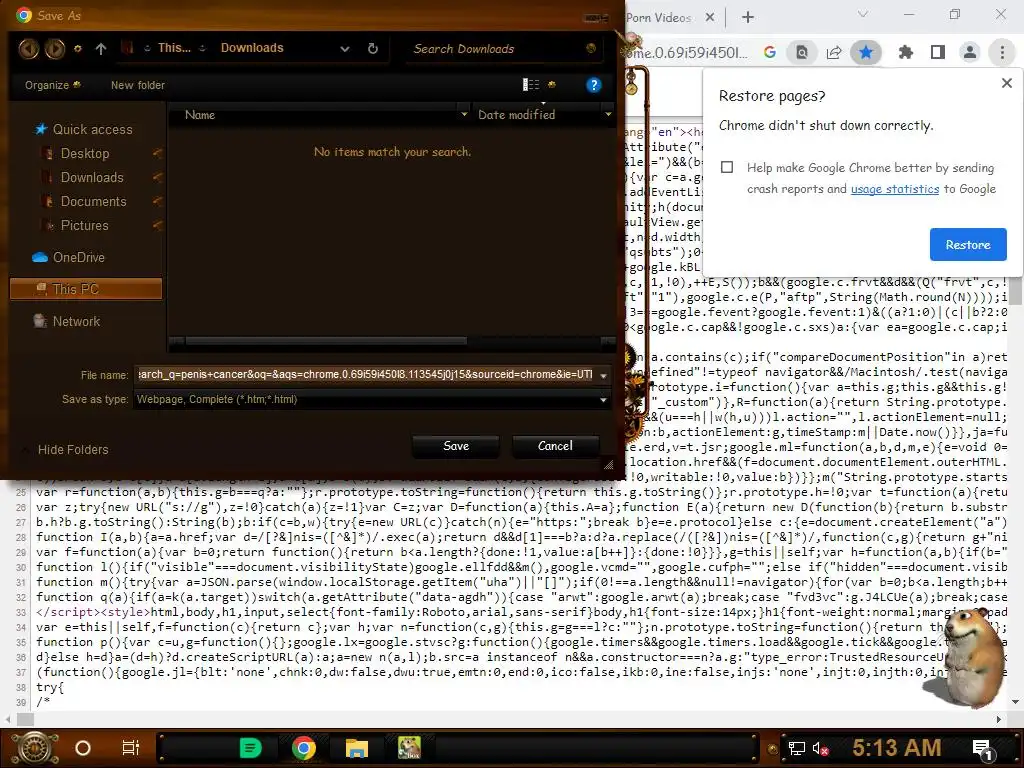Open the Name column filter dropdown

click(x=464, y=114)
